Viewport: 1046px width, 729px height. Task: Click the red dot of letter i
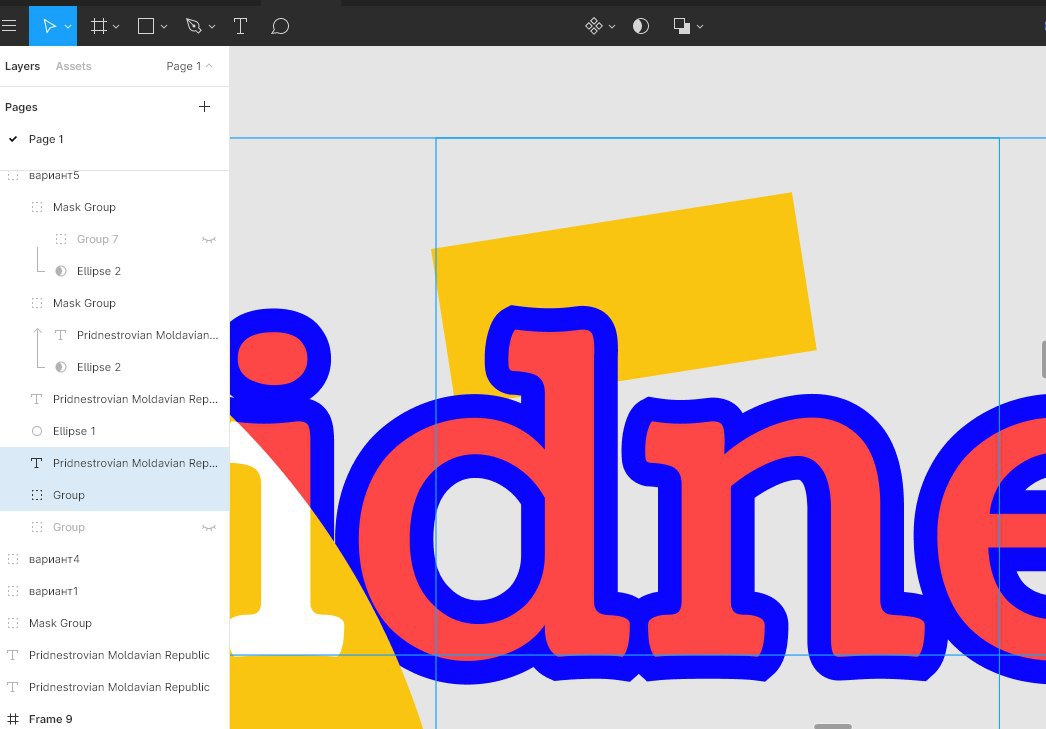(272, 359)
